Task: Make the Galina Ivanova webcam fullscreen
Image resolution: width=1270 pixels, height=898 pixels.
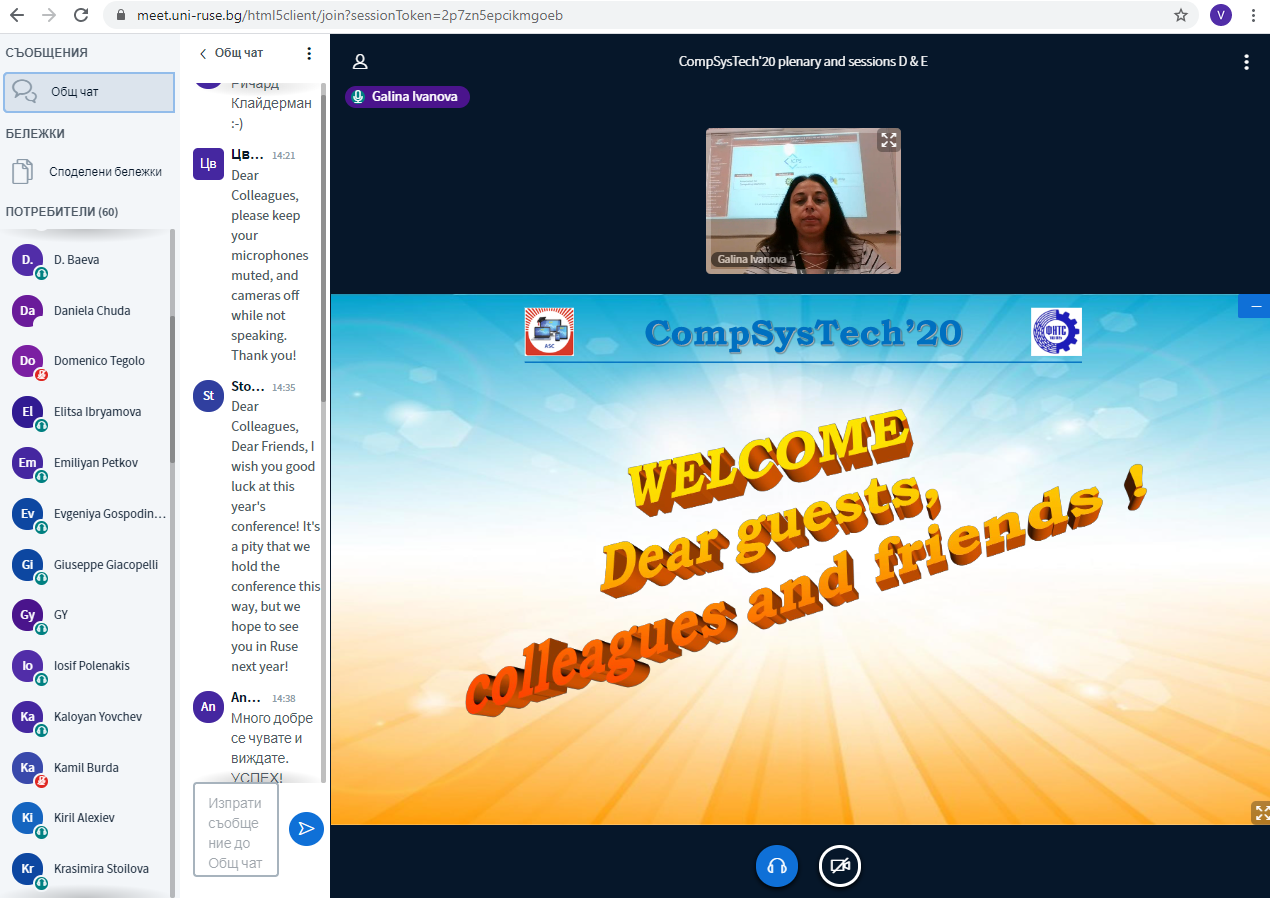Action: [888, 140]
